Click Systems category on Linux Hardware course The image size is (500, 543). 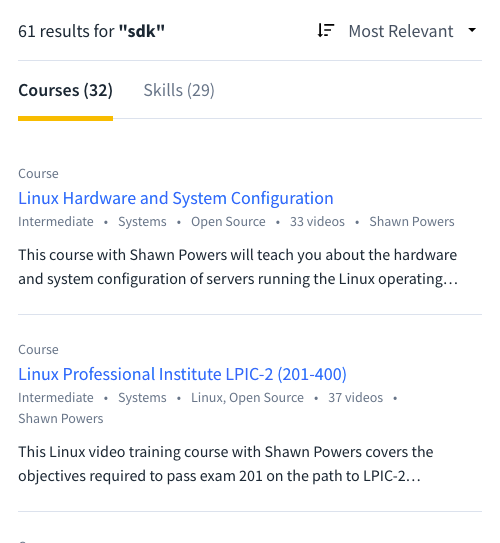pyautogui.click(x=142, y=222)
